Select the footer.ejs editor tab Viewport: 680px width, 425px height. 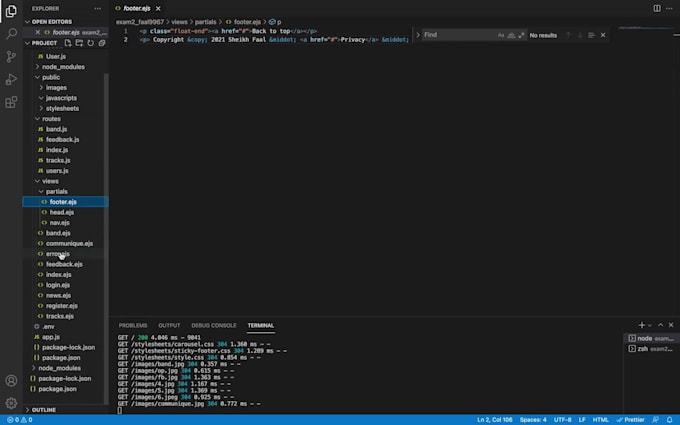(137, 8)
